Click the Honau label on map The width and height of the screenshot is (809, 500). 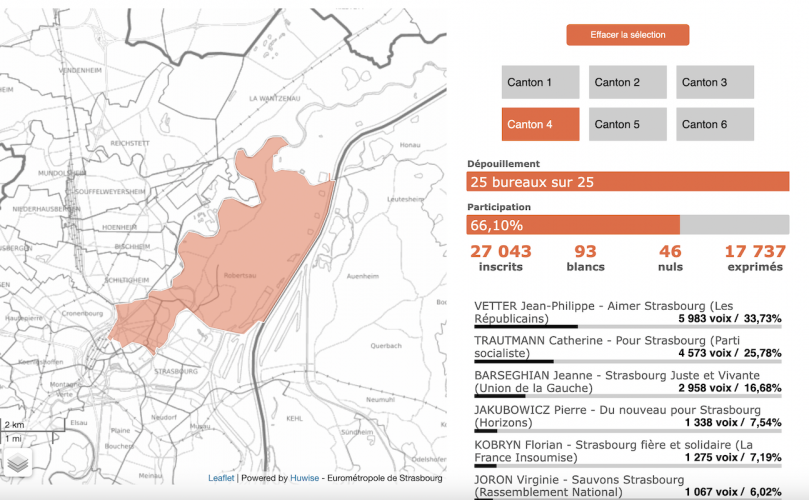tap(410, 145)
